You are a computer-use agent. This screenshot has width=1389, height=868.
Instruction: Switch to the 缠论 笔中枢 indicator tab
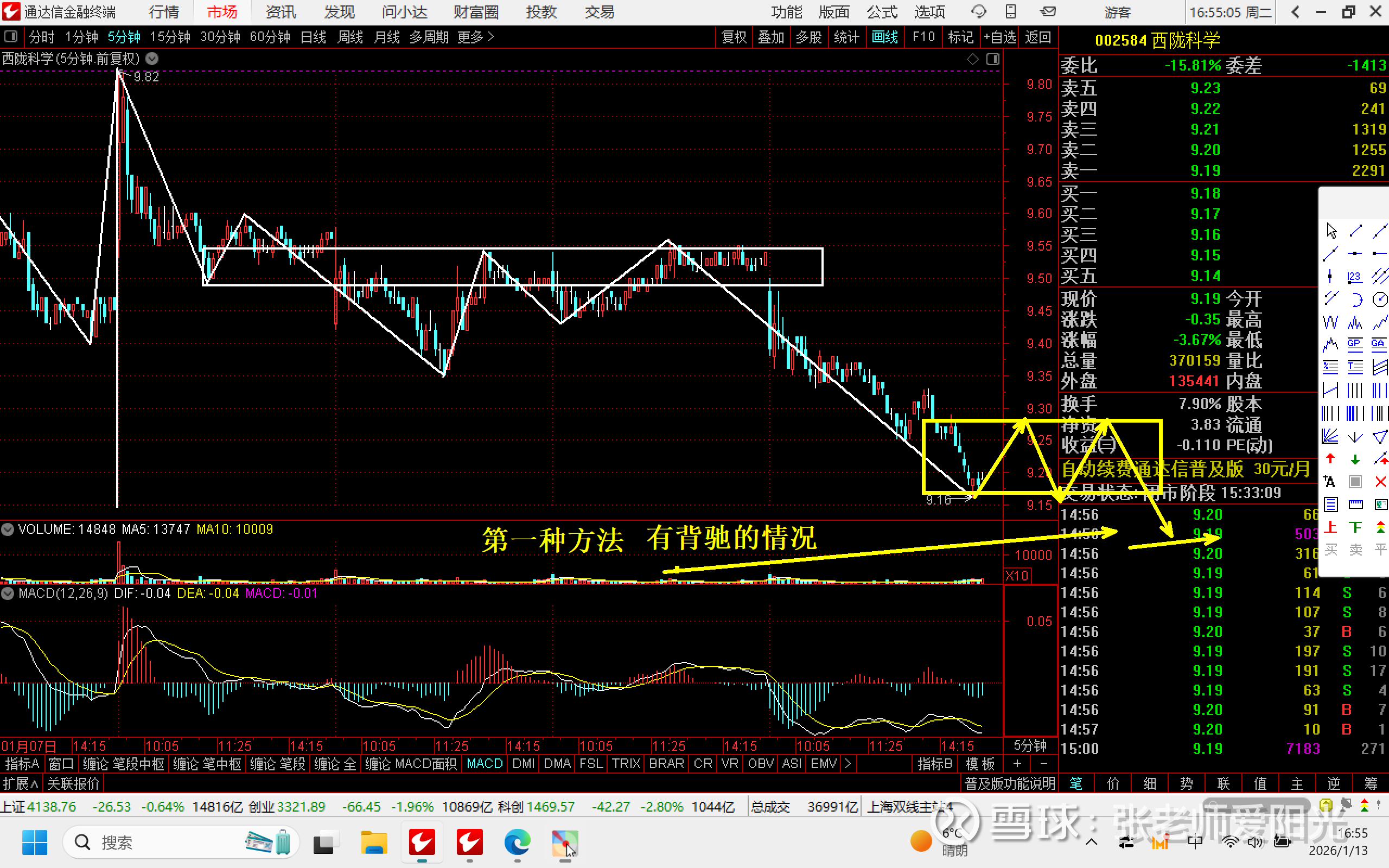[x=207, y=764]
